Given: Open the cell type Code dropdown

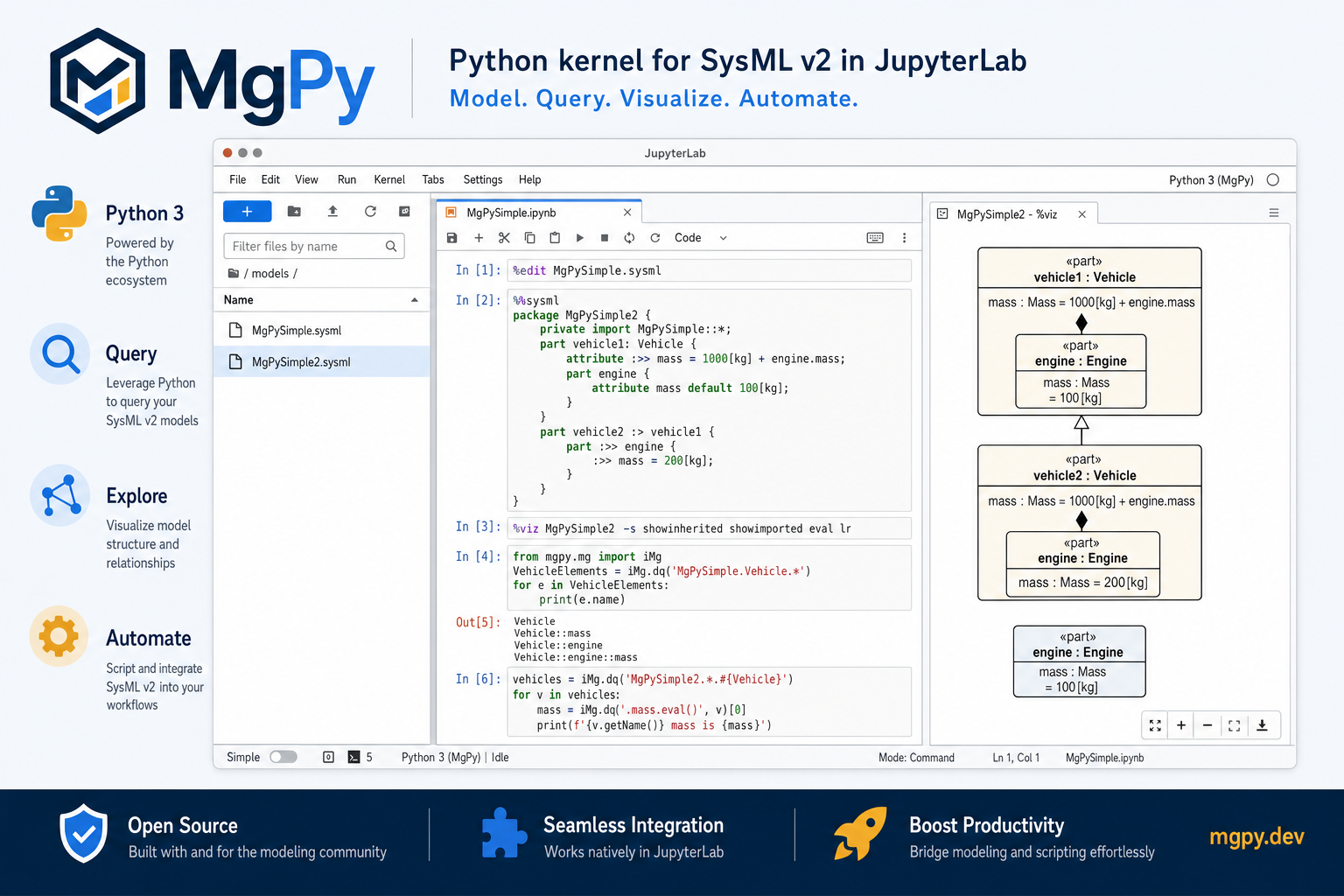Looking at the screenshot, I should (x=701, y=238).
